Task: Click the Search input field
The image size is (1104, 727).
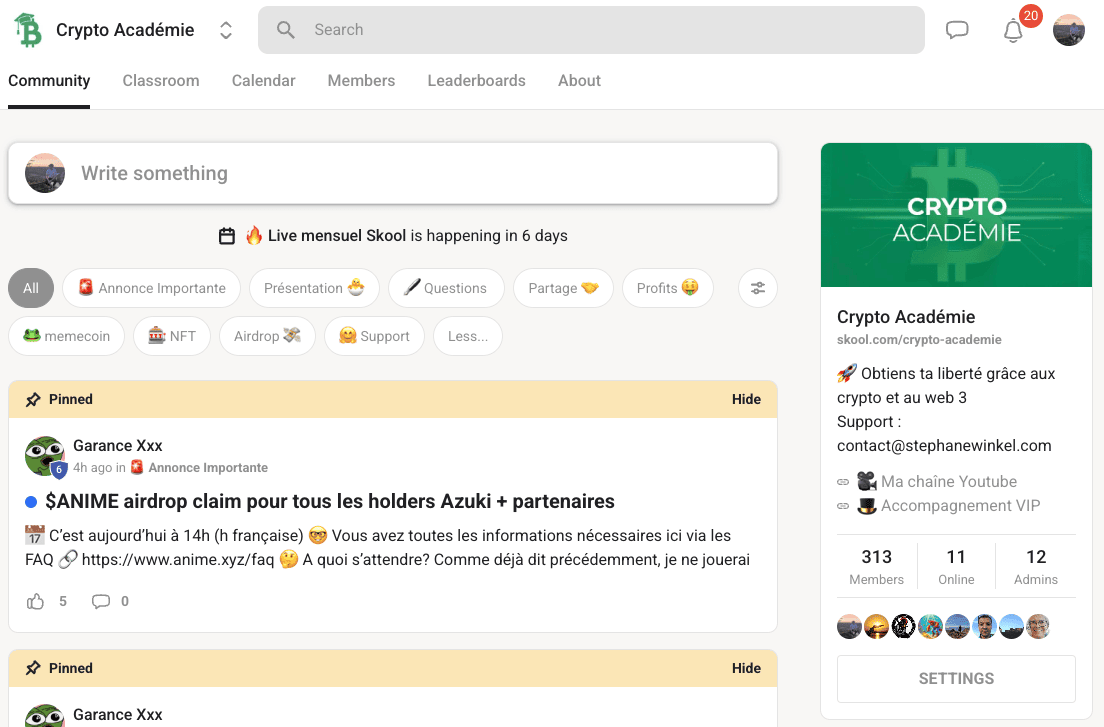Action: coord(591,30)
